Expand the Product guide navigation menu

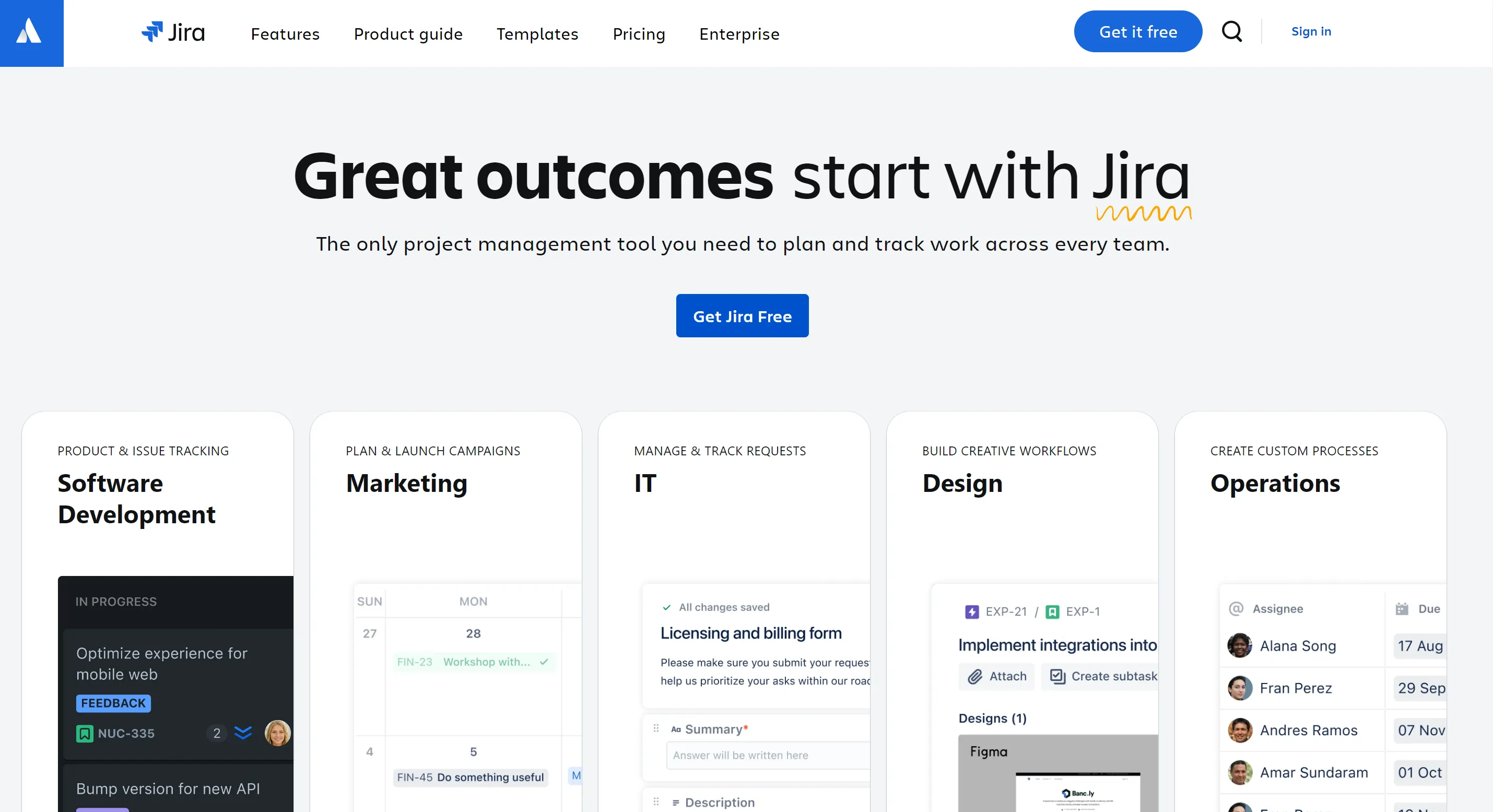408,33
